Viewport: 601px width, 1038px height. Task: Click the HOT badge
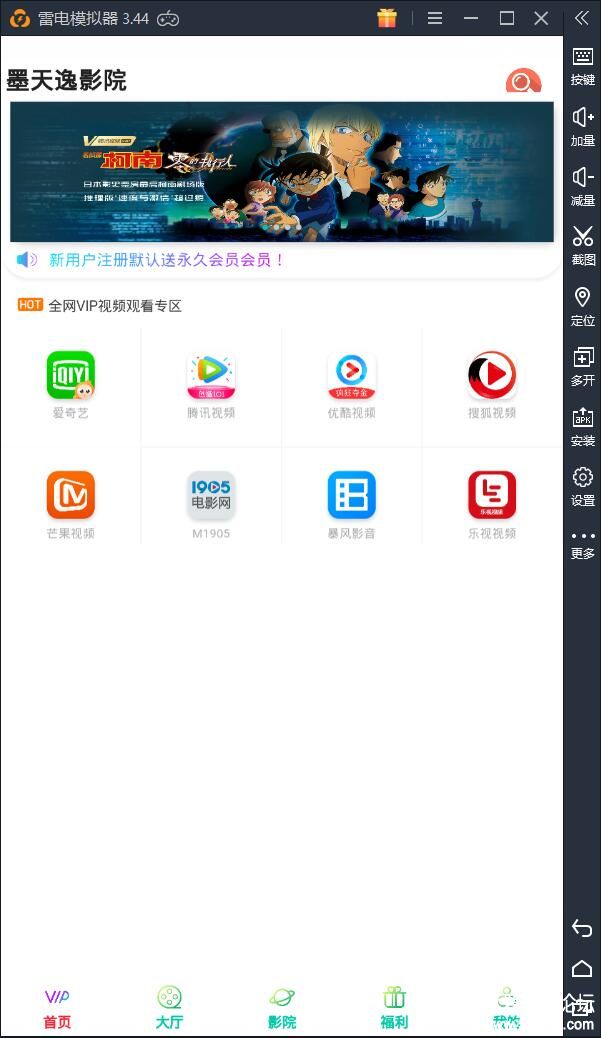(30, 305)
